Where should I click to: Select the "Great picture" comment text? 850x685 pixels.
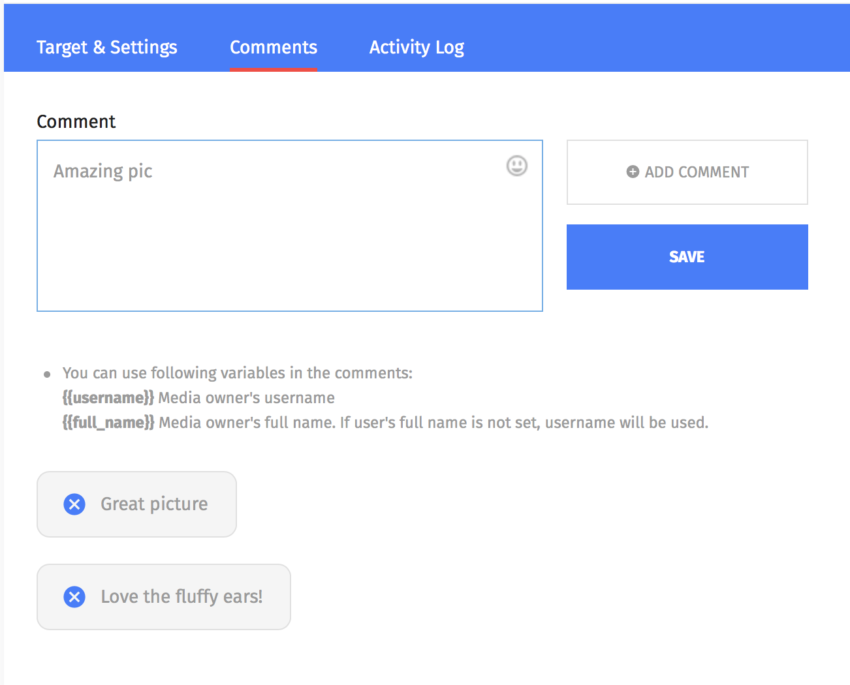click(x=154, y=504)
